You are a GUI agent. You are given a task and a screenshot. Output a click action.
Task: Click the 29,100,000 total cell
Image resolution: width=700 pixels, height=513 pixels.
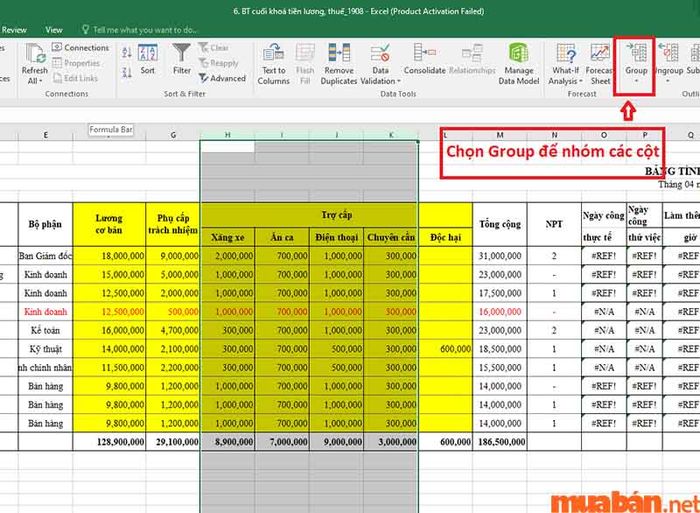[x=173, y=442]
